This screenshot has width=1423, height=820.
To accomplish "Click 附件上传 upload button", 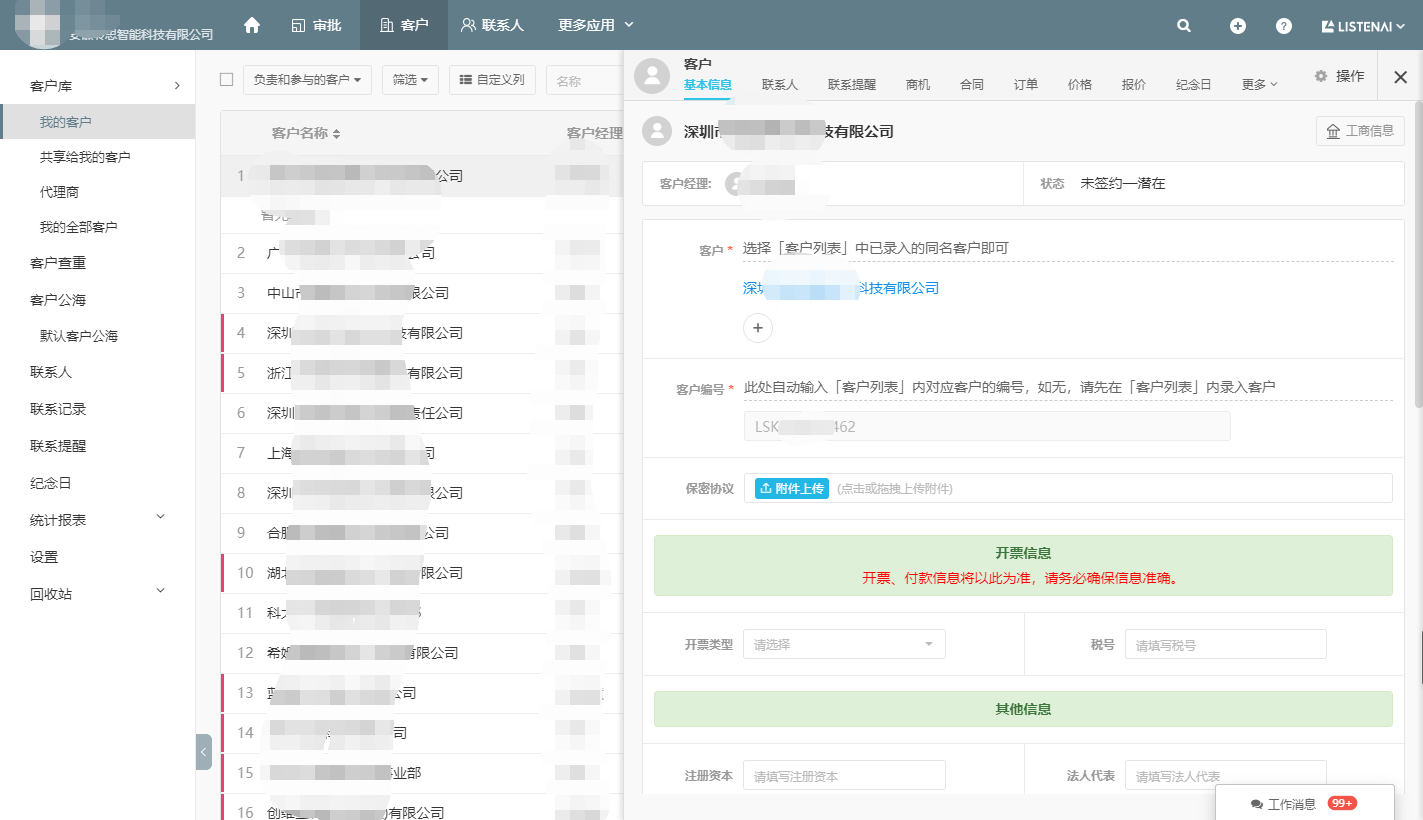I will (792, 488).
